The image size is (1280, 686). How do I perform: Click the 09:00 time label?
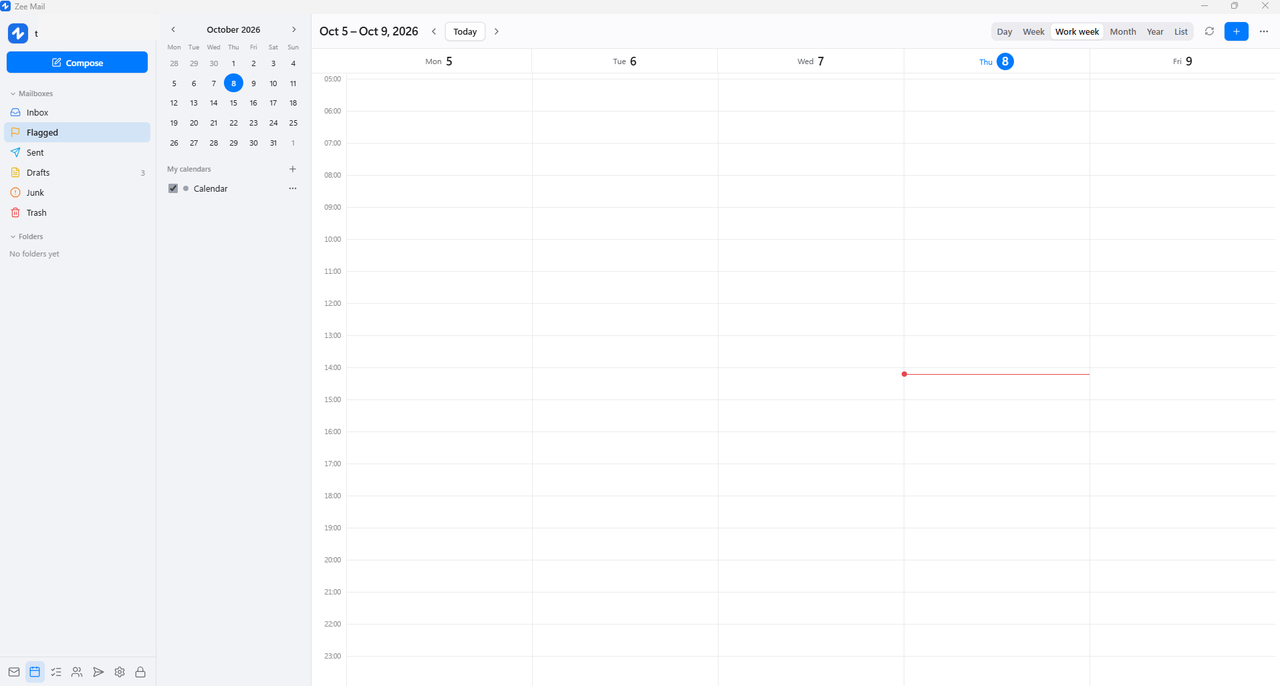tap(332, 207)
